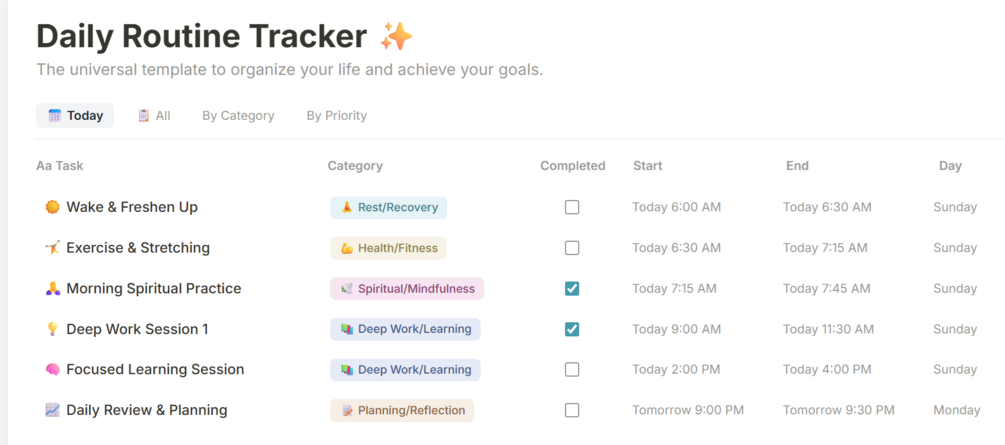Check the Wake & Freshen Up completed box
The image size is (1005, 445).
click(572, 207)
